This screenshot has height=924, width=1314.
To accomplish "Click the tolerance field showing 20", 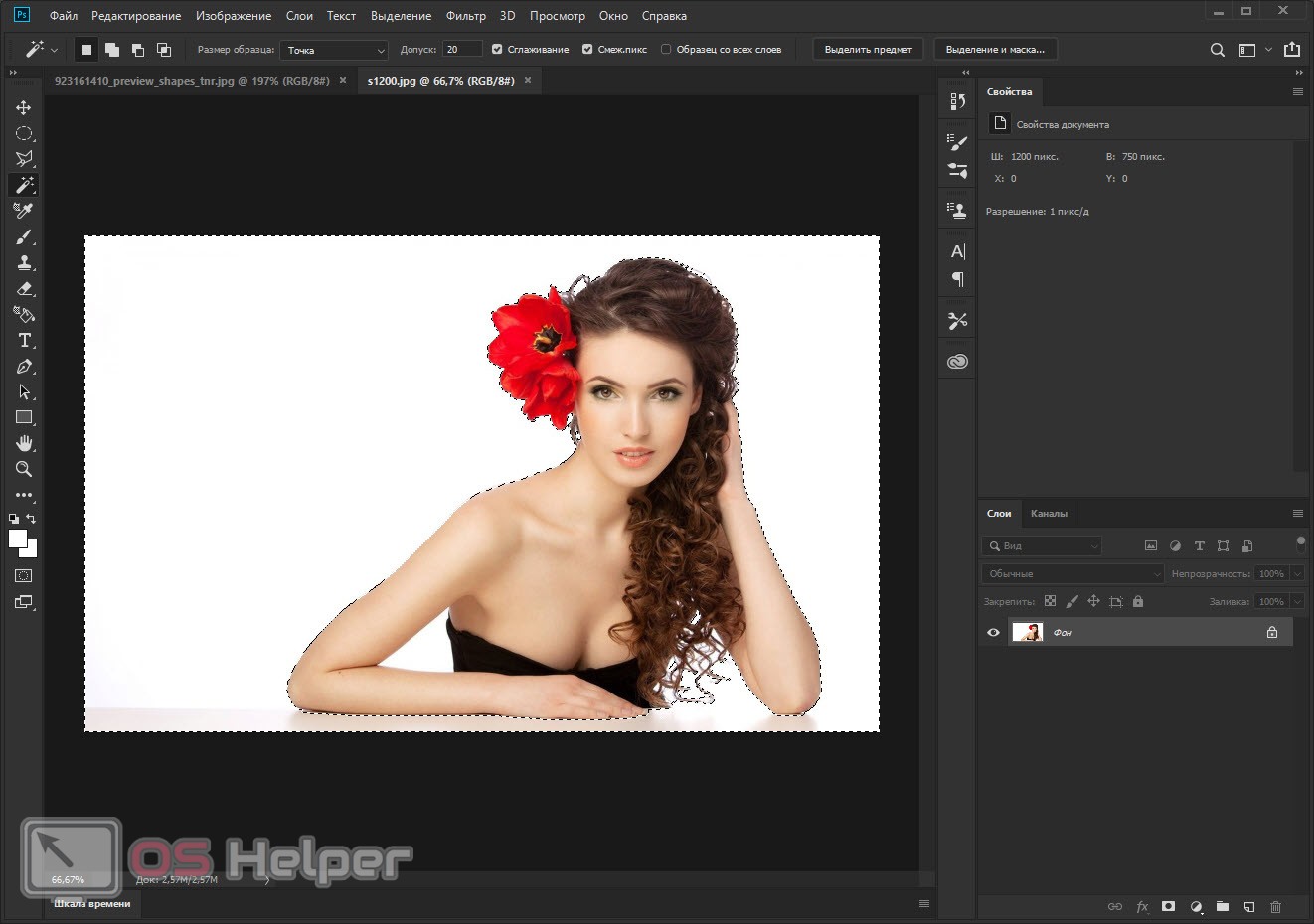I will click(462, 49).
